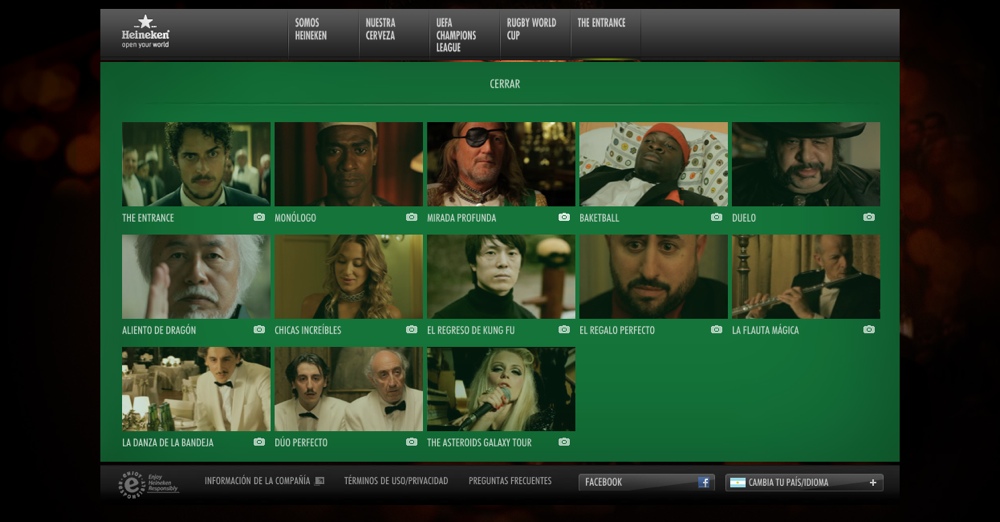Click the Enjoy Heineken Responsibly badge
The width and height of the screenshot is (1000, 522).
tap(148, 484)
